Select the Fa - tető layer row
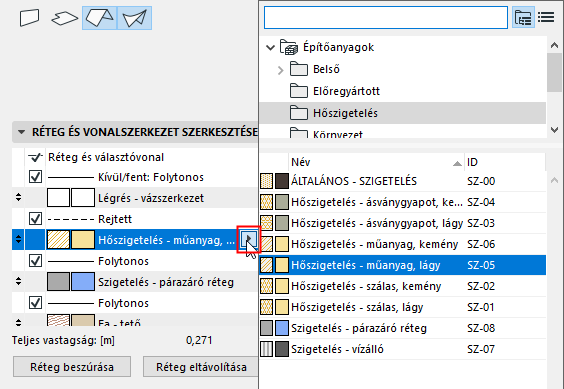This screenshot has width=564, height=389. [x=135, y=320]
